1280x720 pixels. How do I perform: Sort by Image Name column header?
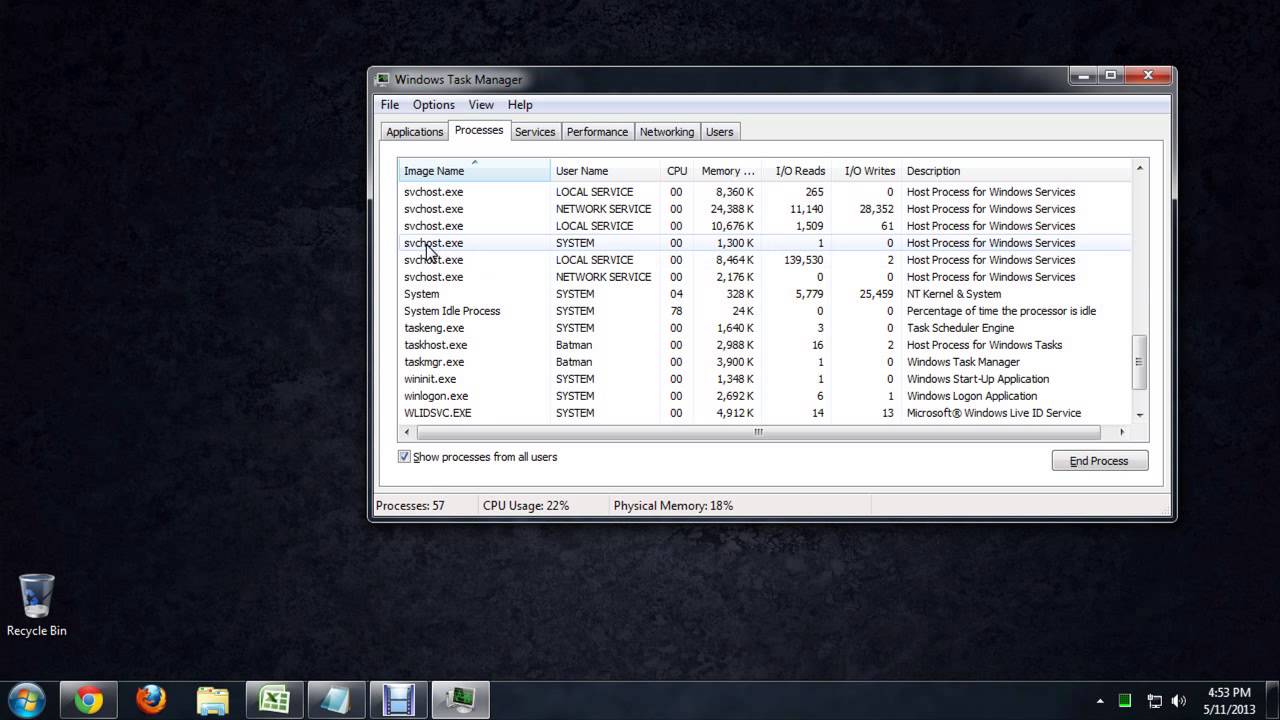(474, 171)
